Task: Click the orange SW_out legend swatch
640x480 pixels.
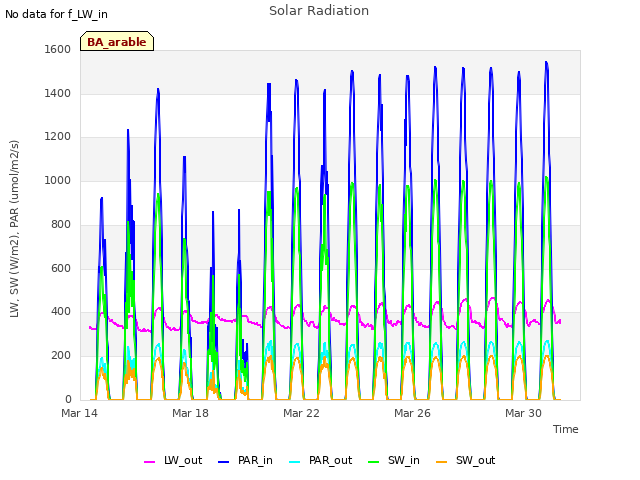Action: click(442, 462)
